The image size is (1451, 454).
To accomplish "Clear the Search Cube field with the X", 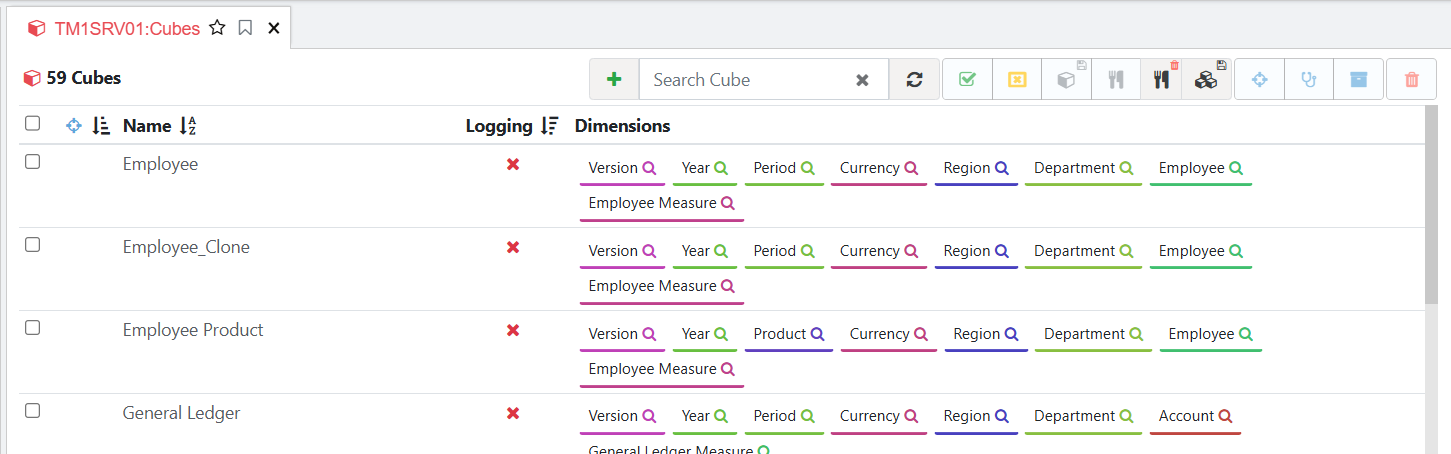I will (862, 80).
